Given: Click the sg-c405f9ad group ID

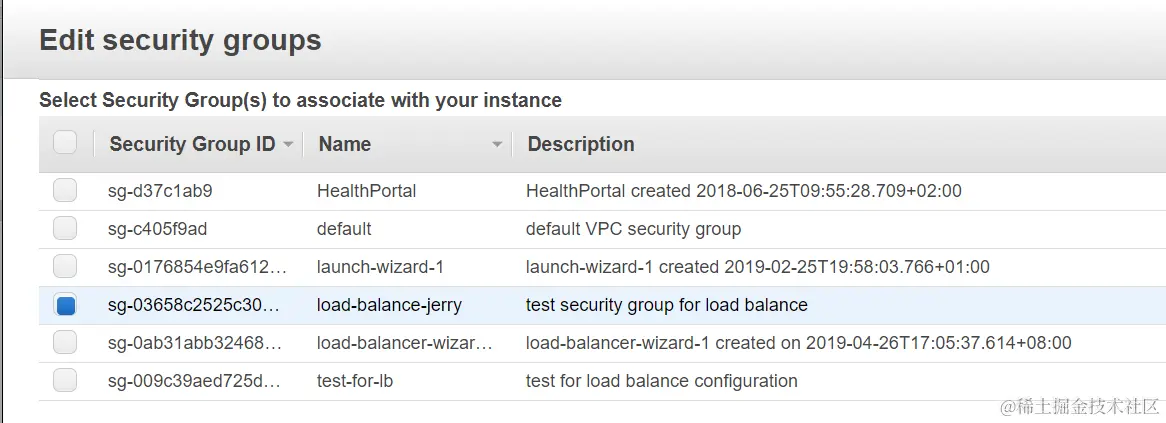Looking at the screenshot, I should (158, 229).
